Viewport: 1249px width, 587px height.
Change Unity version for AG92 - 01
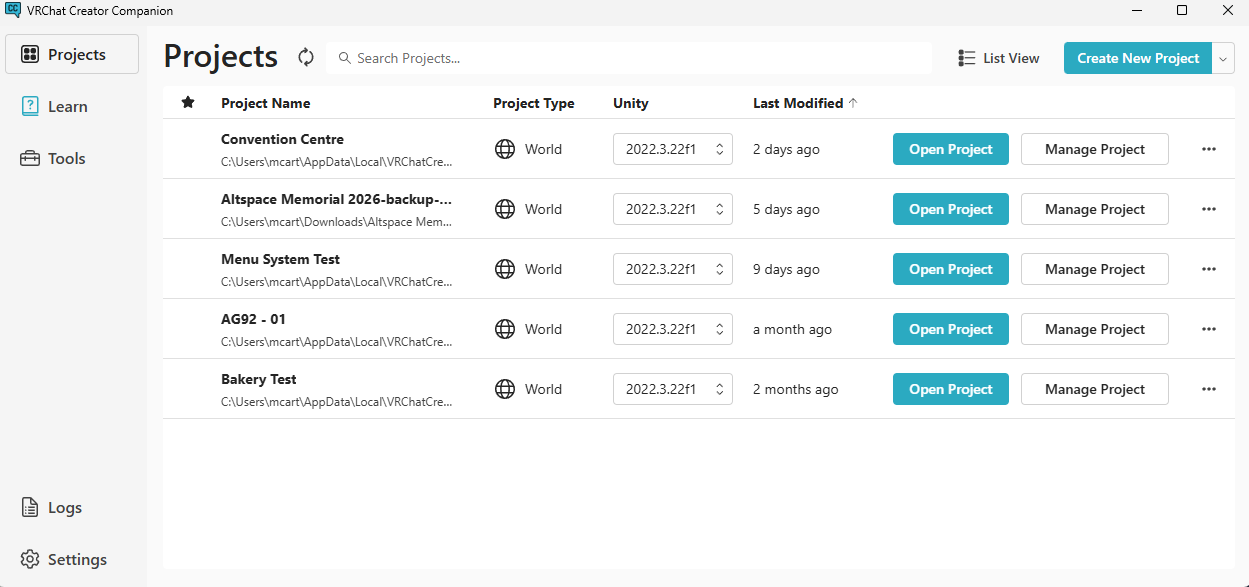pyautogui.click(x=673, y=329)
